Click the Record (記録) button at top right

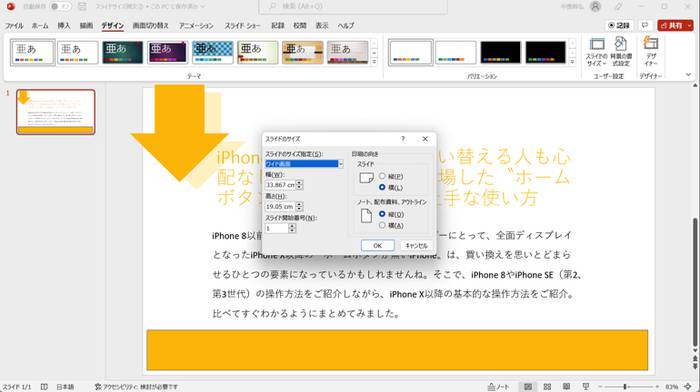click(x=619, y=25)
